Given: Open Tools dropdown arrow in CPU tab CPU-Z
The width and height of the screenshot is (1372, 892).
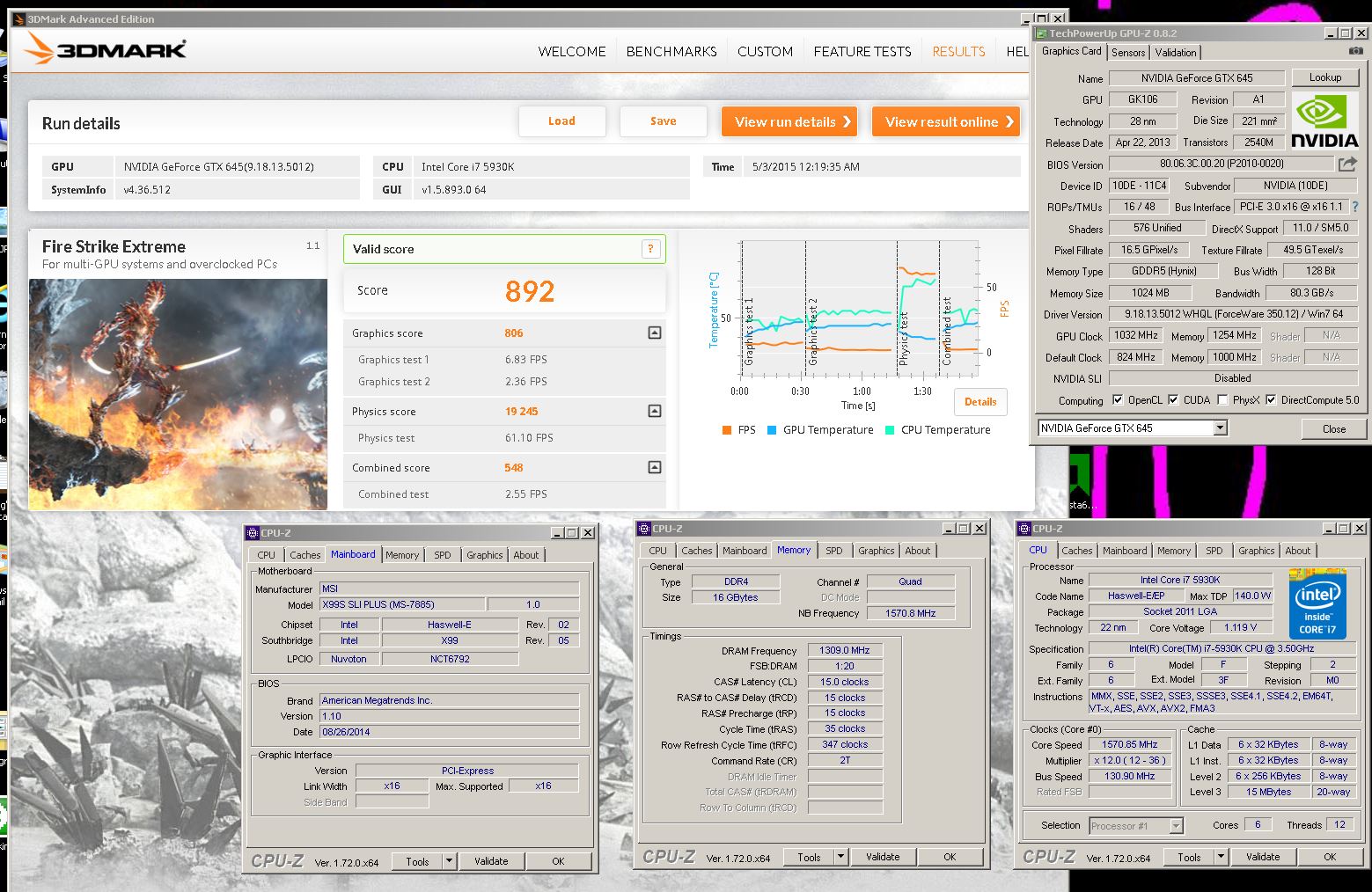Looking at the screenshot, I should pyautogui.click(x=1221, y=857).
